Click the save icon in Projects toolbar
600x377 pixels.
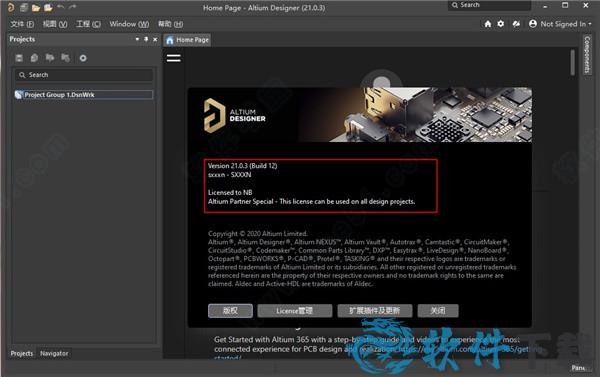tap(19, 58)
